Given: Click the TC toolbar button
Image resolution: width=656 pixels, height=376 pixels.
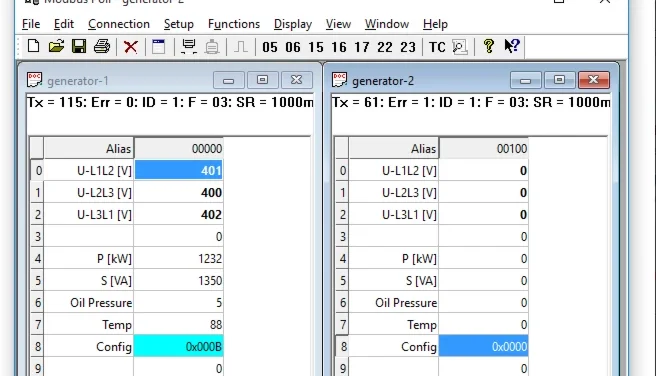Looking at the screenshot, I should coord(437,47).
